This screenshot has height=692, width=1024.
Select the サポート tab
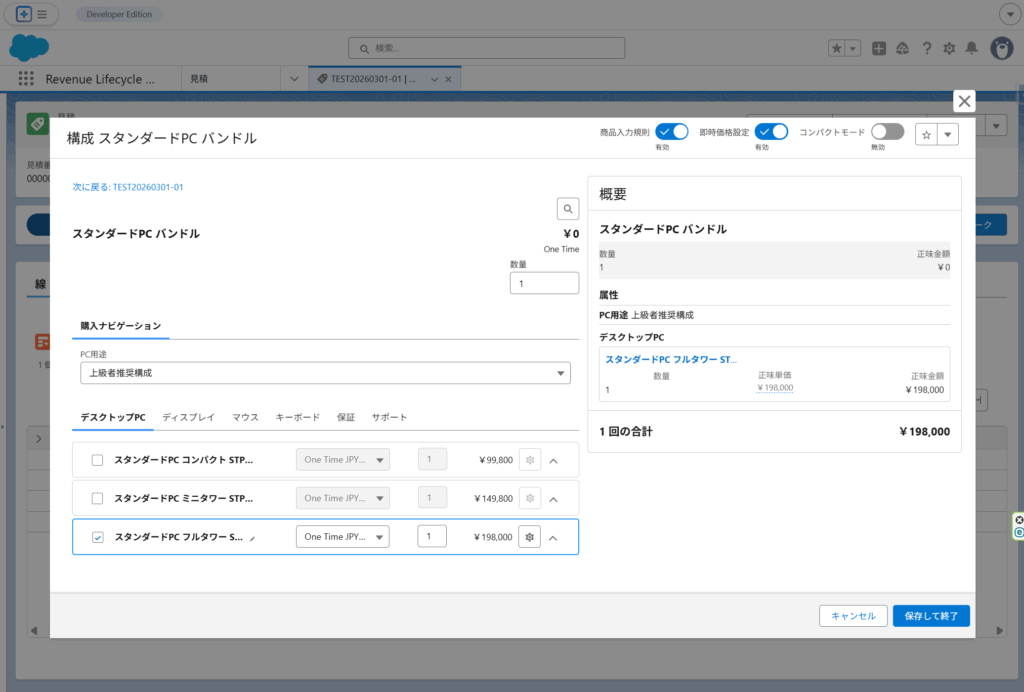[389, 417]
